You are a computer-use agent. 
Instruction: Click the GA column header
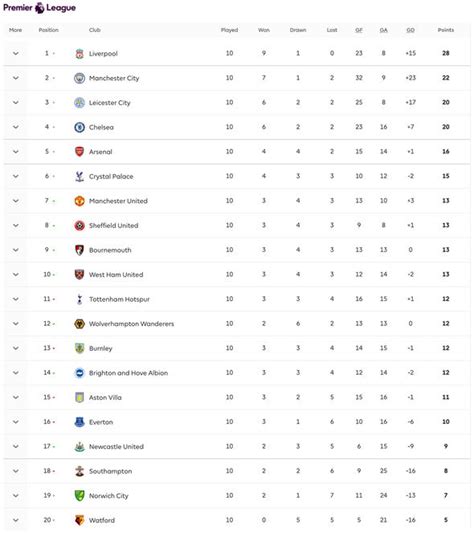[384, 30]
